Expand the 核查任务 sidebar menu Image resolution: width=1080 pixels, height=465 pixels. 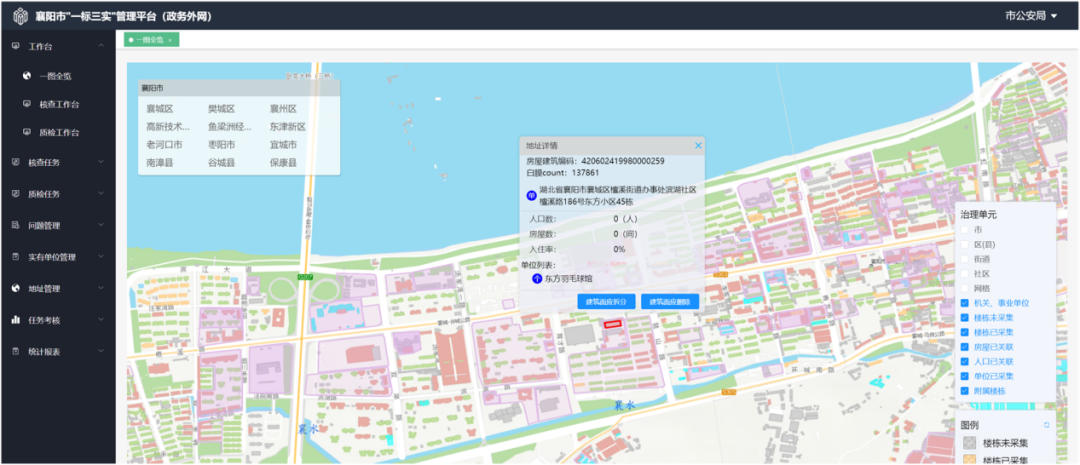pos(58,162)
